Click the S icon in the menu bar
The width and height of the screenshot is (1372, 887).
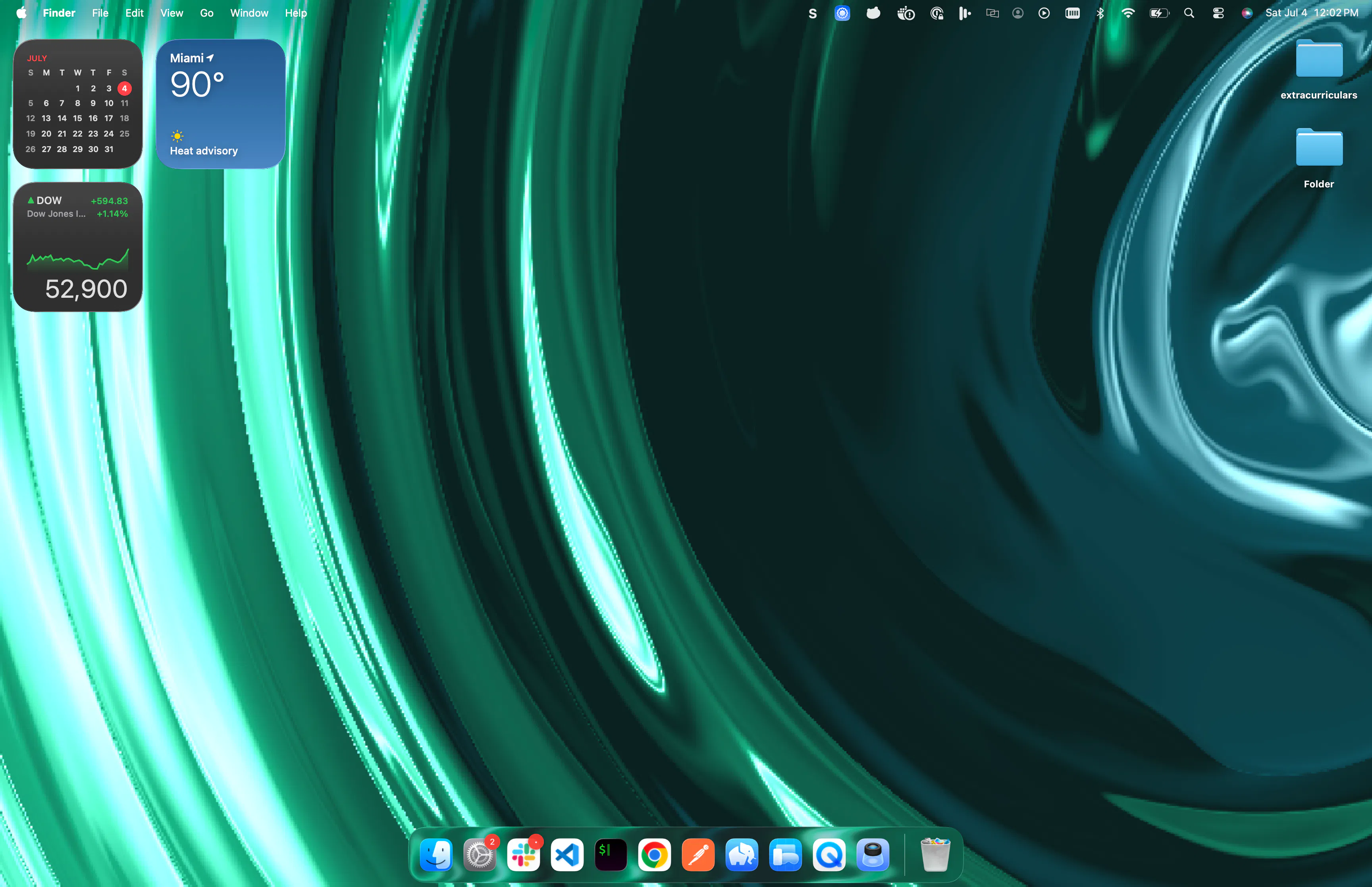[x=812, y=13]
